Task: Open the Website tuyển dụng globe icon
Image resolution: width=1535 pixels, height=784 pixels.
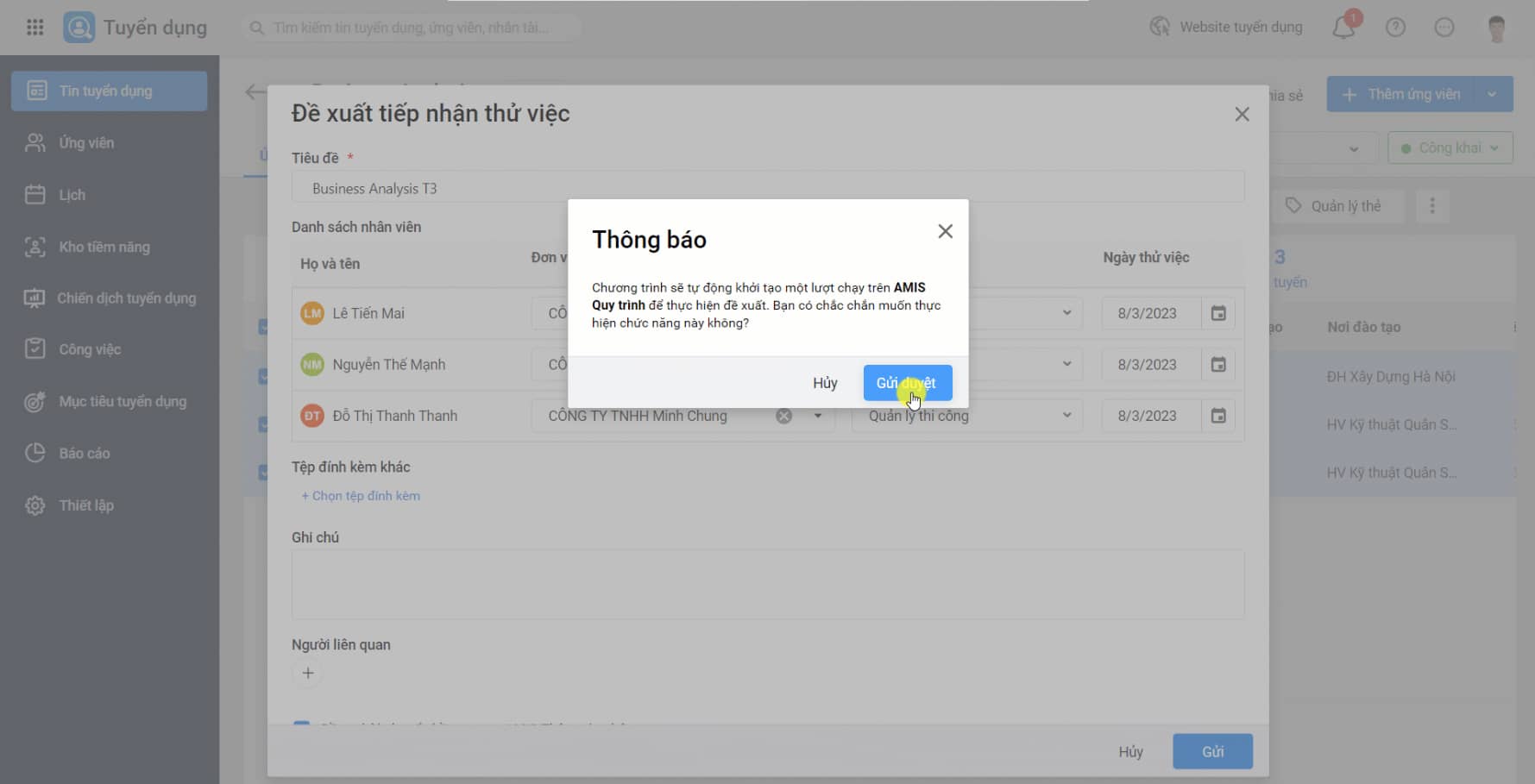Action: click(1160, 27)
